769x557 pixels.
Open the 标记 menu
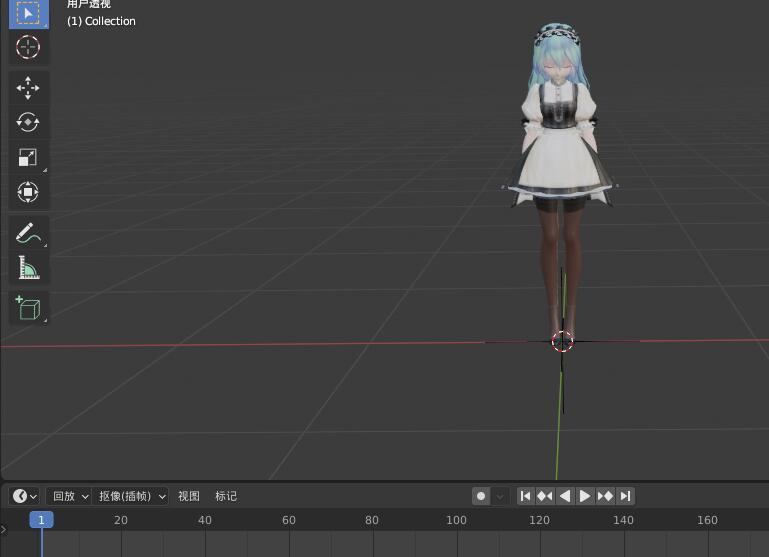click(226, 496)
